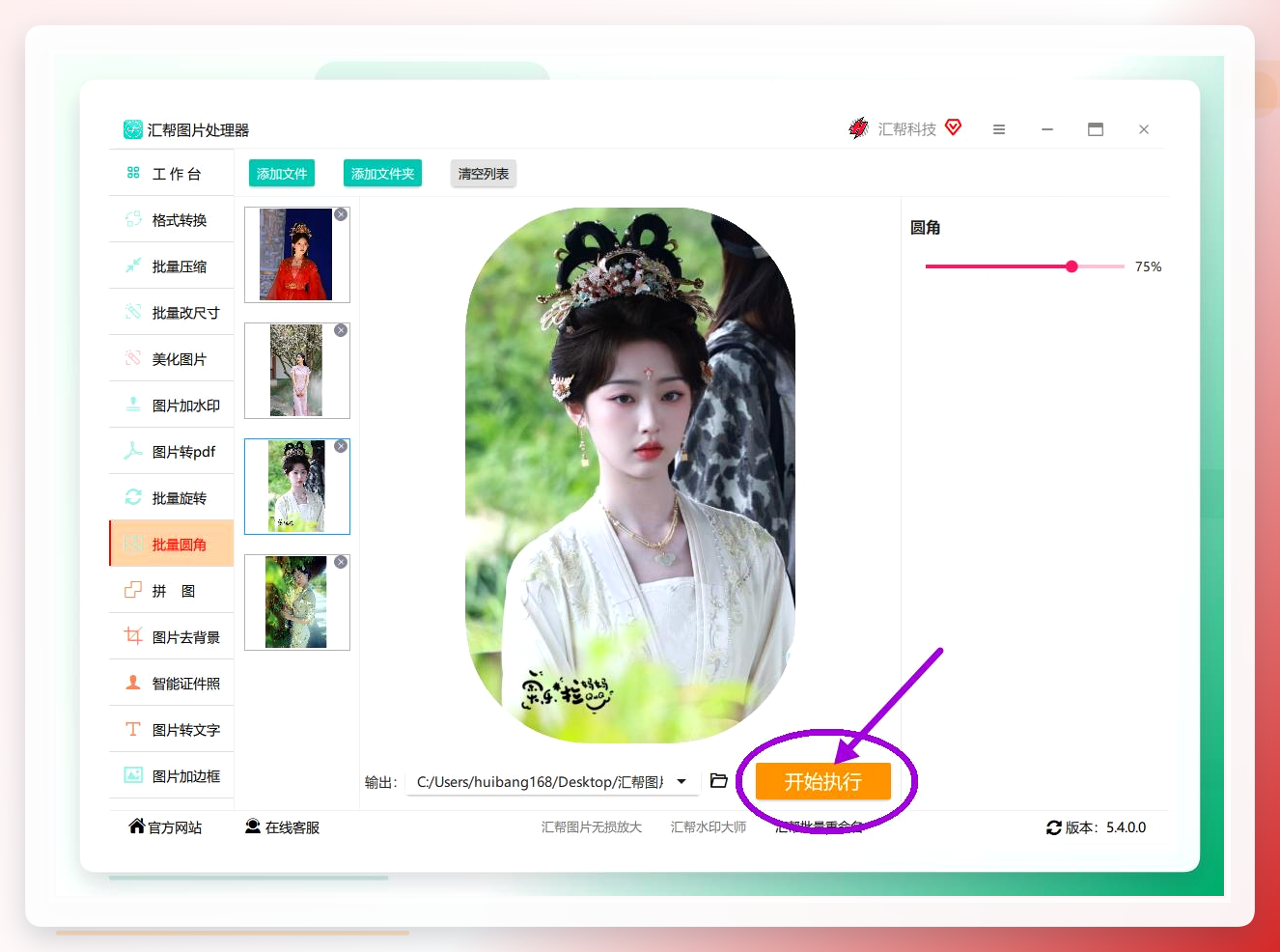Switch to 图片加水印 tool
Image resolution: width=1280 pixels, height=952 pixels.
(172, 405)
